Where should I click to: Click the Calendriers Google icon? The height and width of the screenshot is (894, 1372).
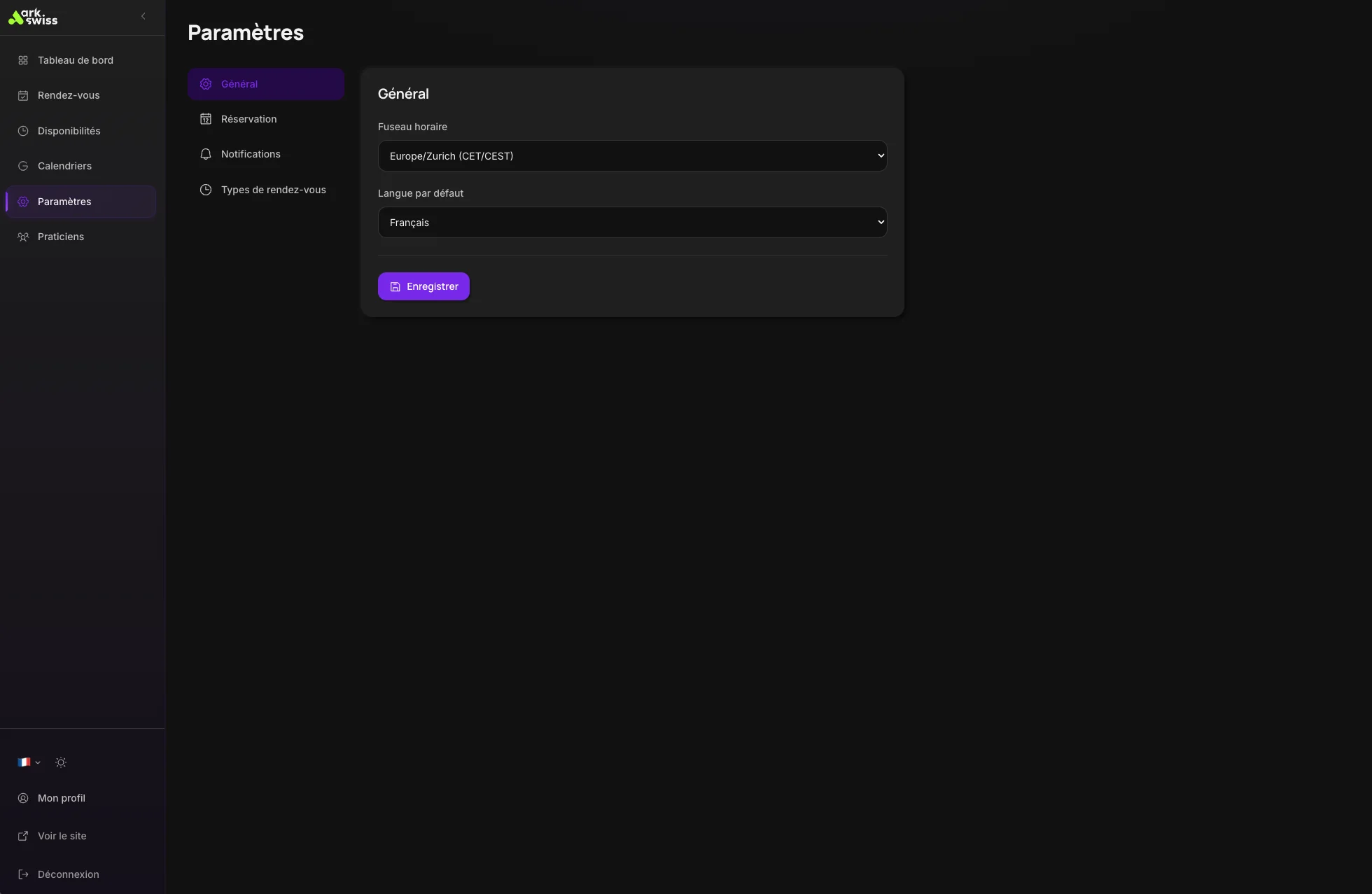click(23, 166)
